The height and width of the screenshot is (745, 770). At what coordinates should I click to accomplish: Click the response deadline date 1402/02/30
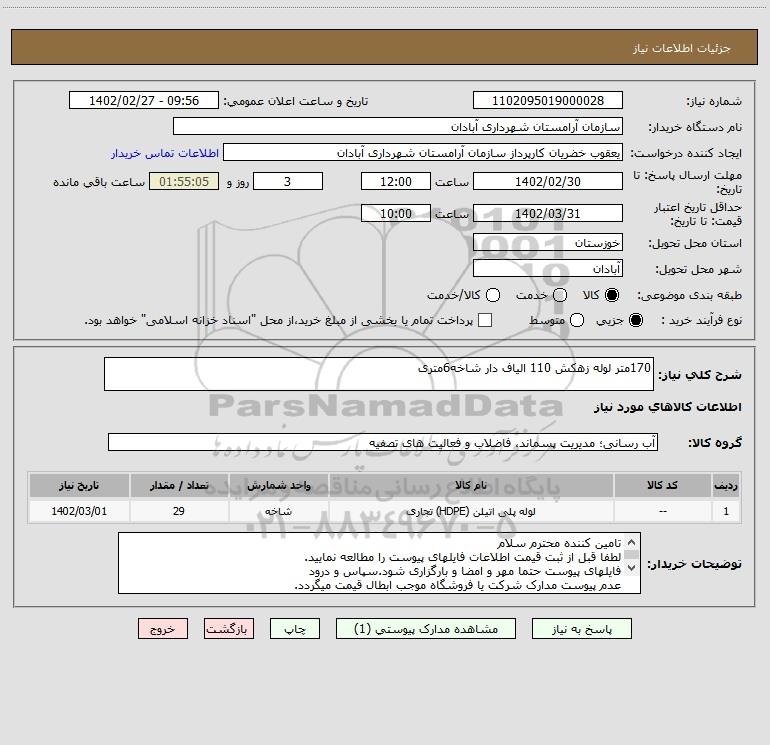point(548,181)
